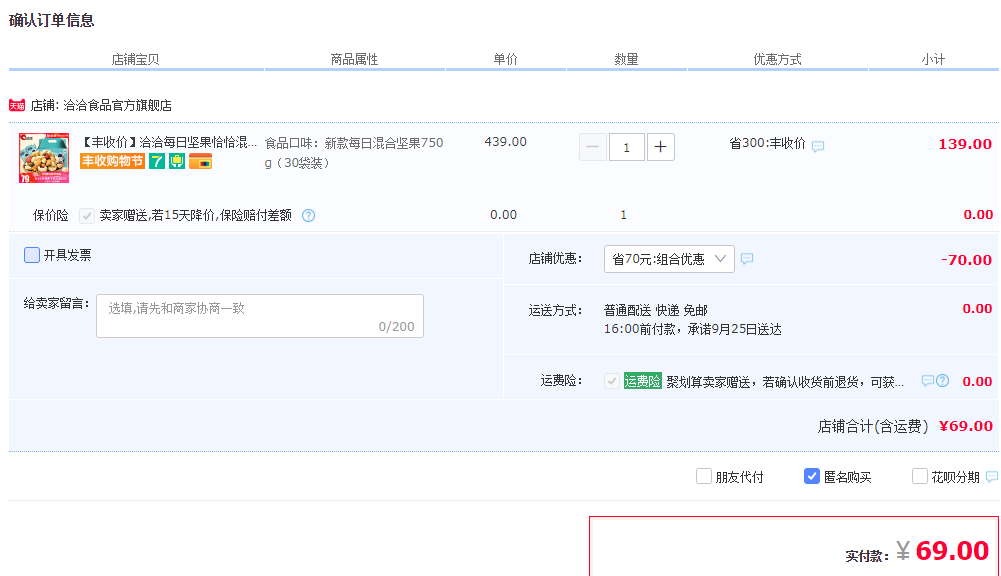The width and height of the screenshot is (1001, 576).
Task: Click the quantity input field
Action: tap(626, 148)
